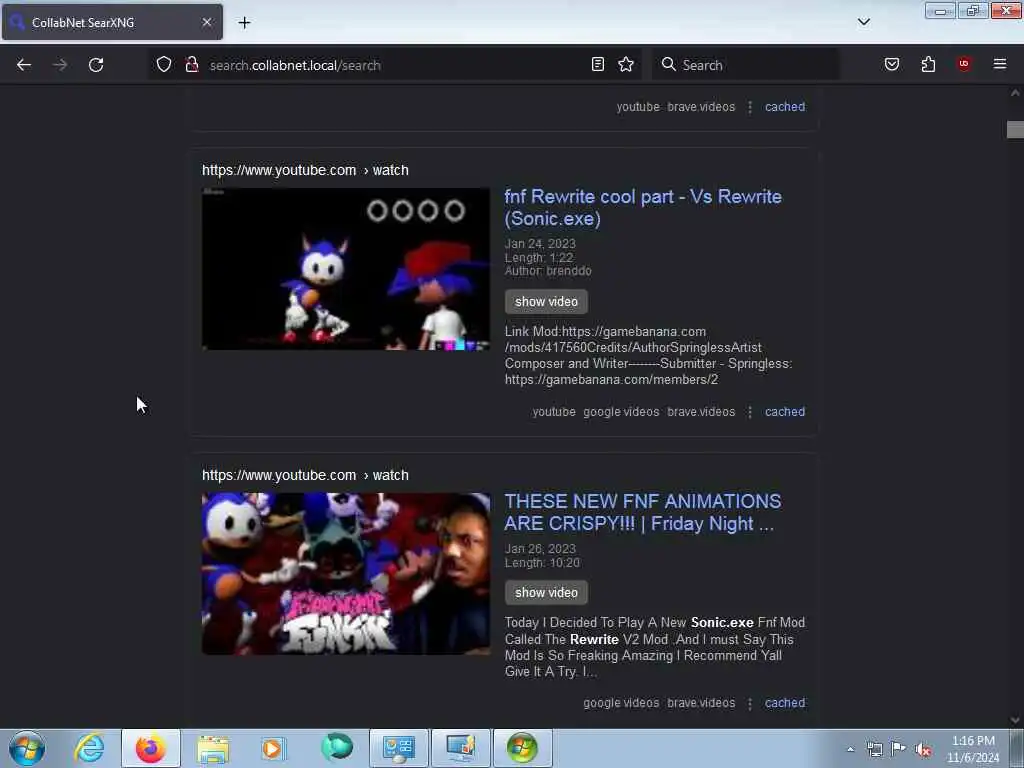Open the tracking protection shield icon
The width and height of the screenshot is (1024, 768).
coord(164,64)
